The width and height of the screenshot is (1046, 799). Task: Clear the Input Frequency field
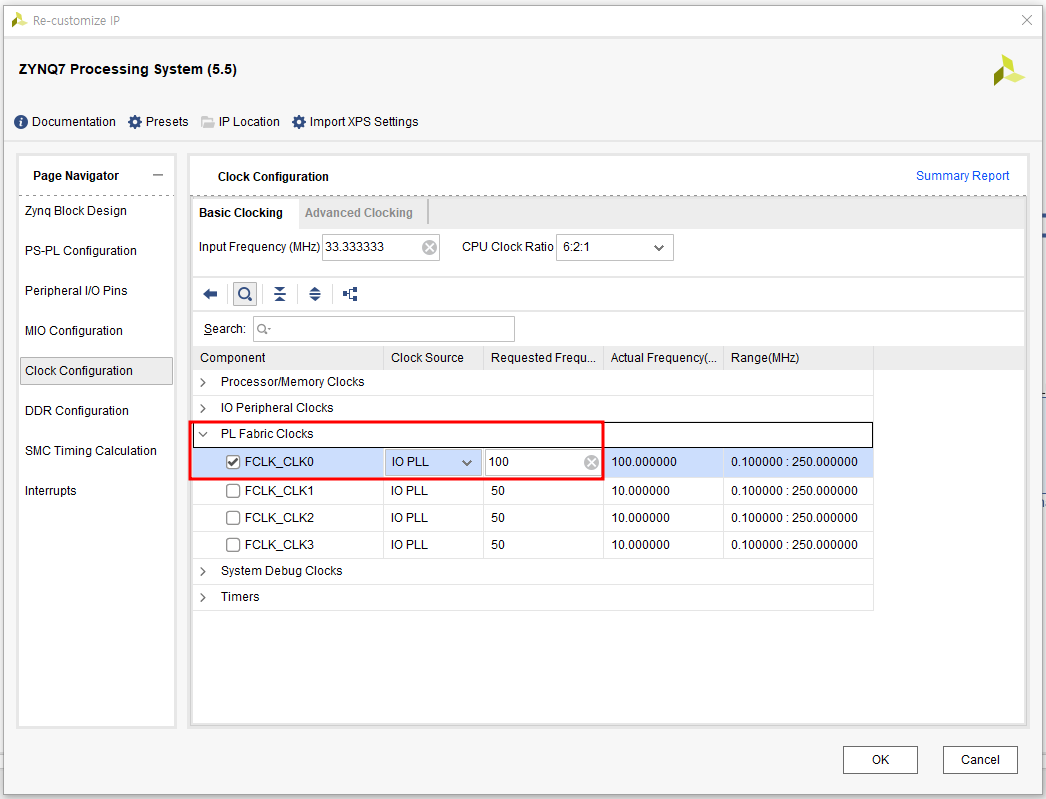pyautogui.click(x=430, y=247)
